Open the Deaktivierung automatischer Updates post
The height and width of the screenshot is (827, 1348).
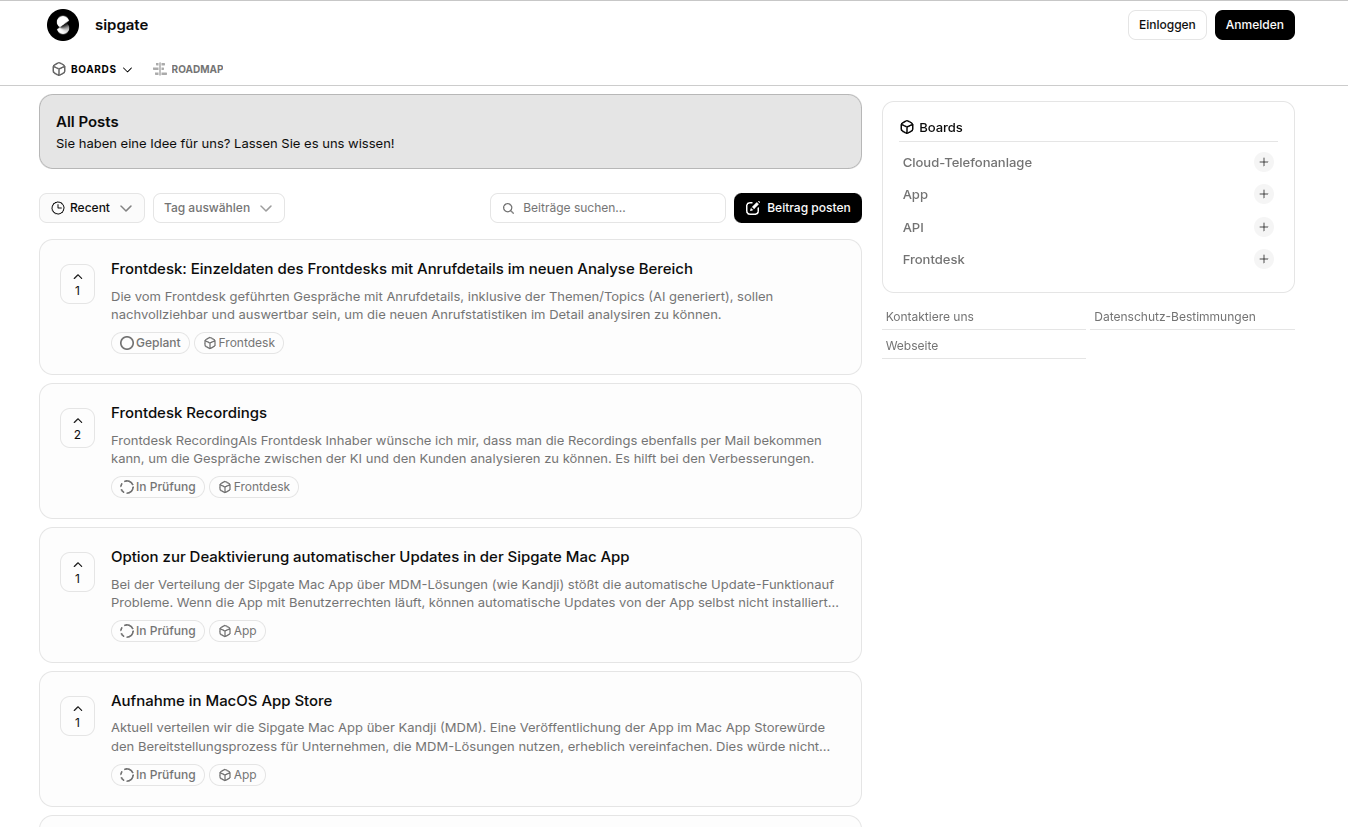tap(370, 557)
